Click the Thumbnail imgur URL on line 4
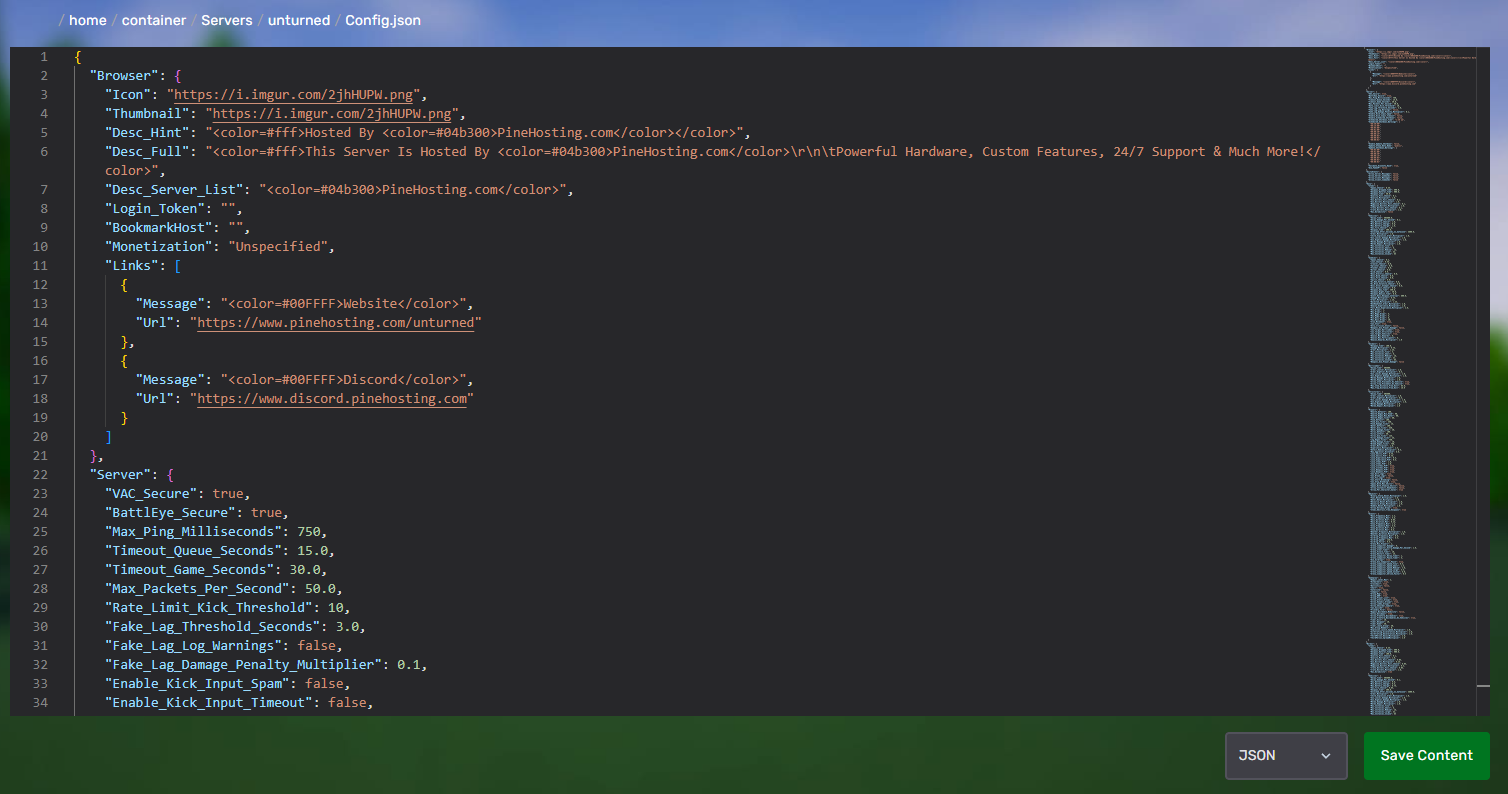This screenshot has width=1508, height=794. point(334,114)
